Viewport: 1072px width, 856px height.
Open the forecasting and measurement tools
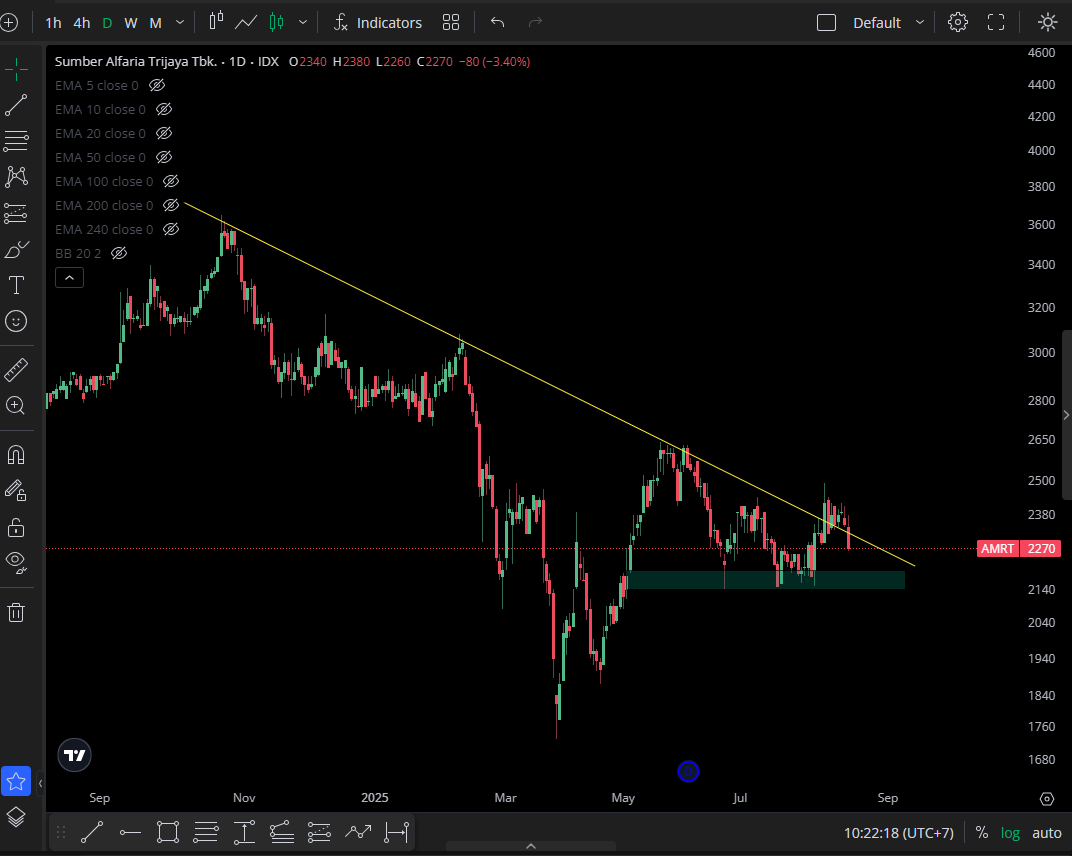coord(16,213)
